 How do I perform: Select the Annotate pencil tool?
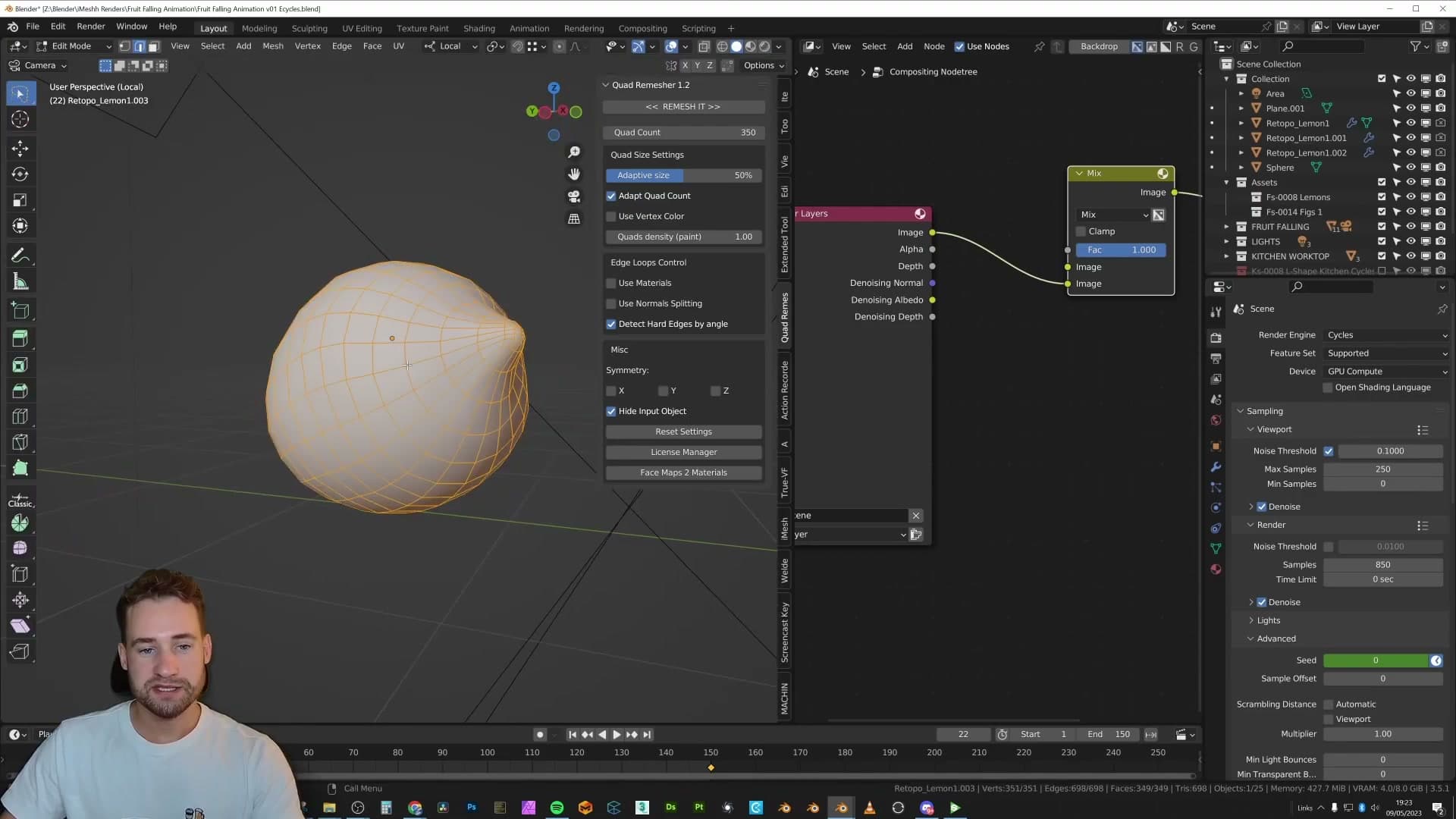pos(20,256)
